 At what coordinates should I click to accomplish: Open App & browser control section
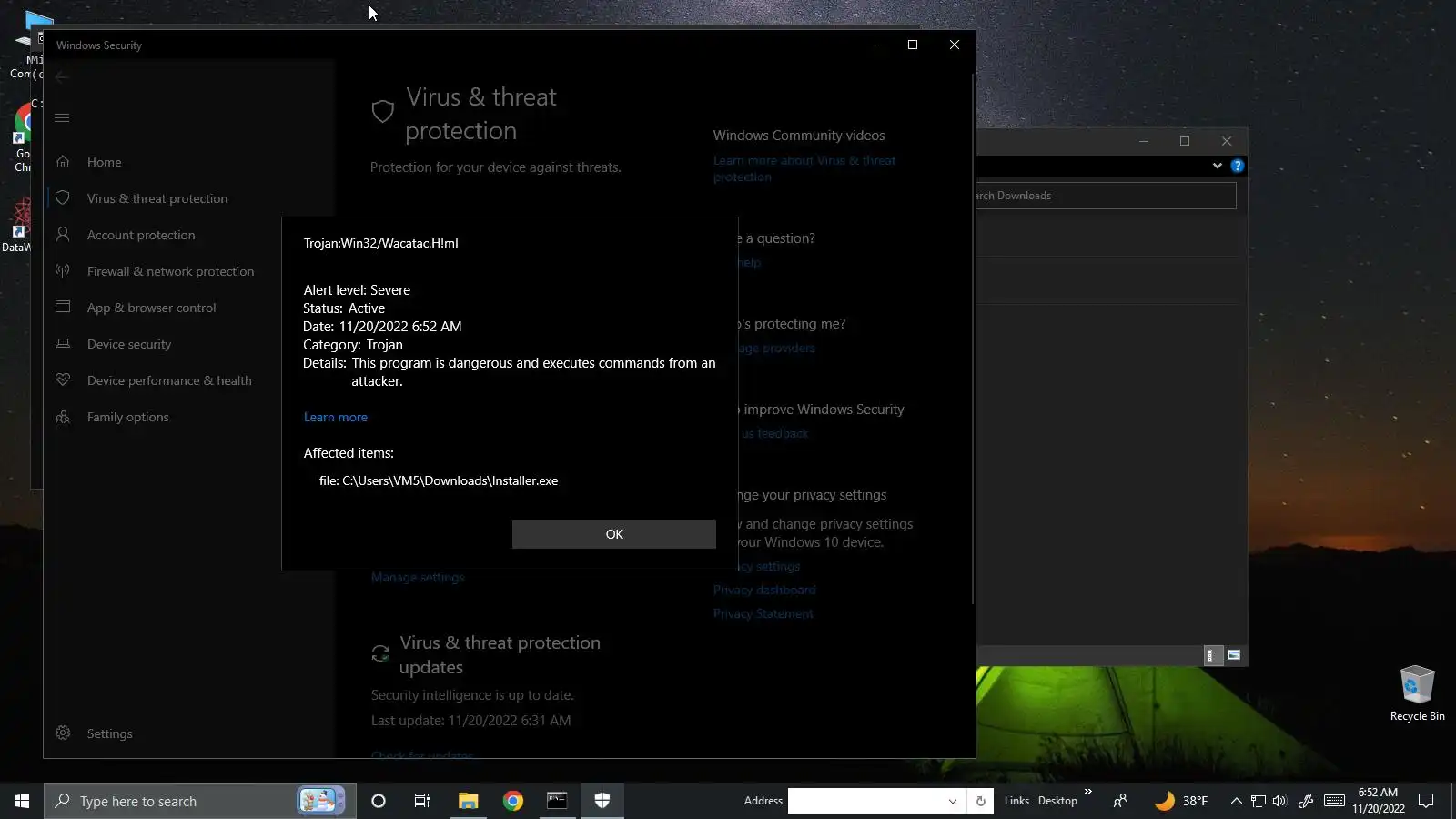point(151,308)
